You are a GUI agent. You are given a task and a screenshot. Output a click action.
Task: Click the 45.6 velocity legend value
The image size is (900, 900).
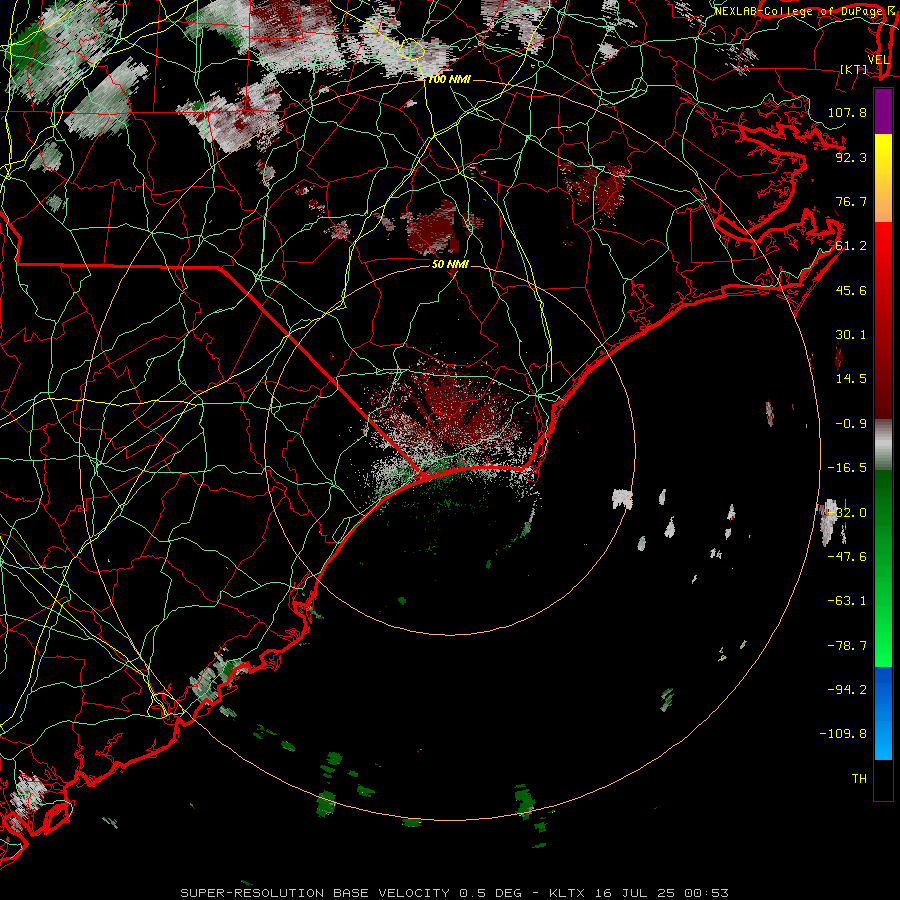click(851, 290)
